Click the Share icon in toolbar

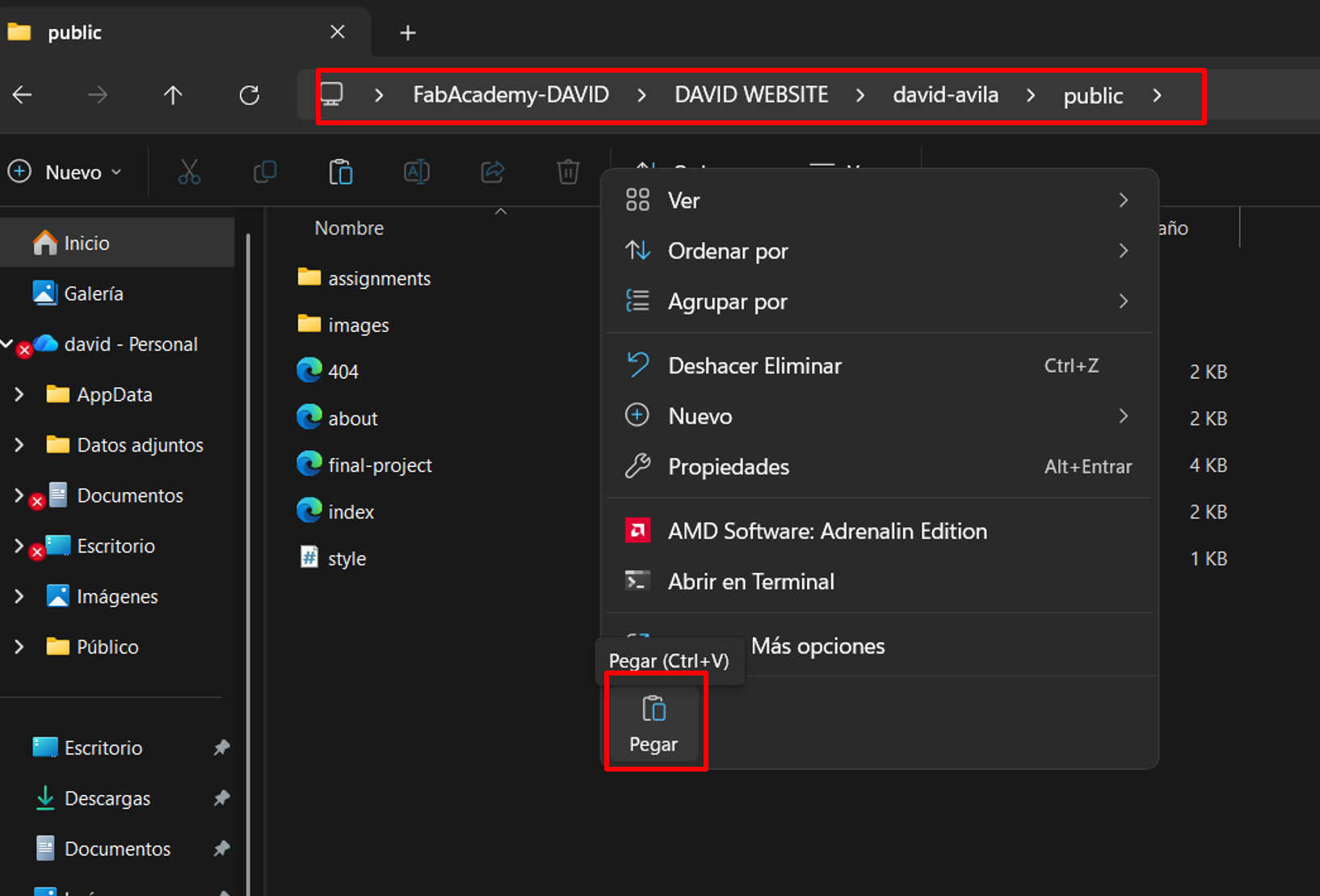click(493, 172)
